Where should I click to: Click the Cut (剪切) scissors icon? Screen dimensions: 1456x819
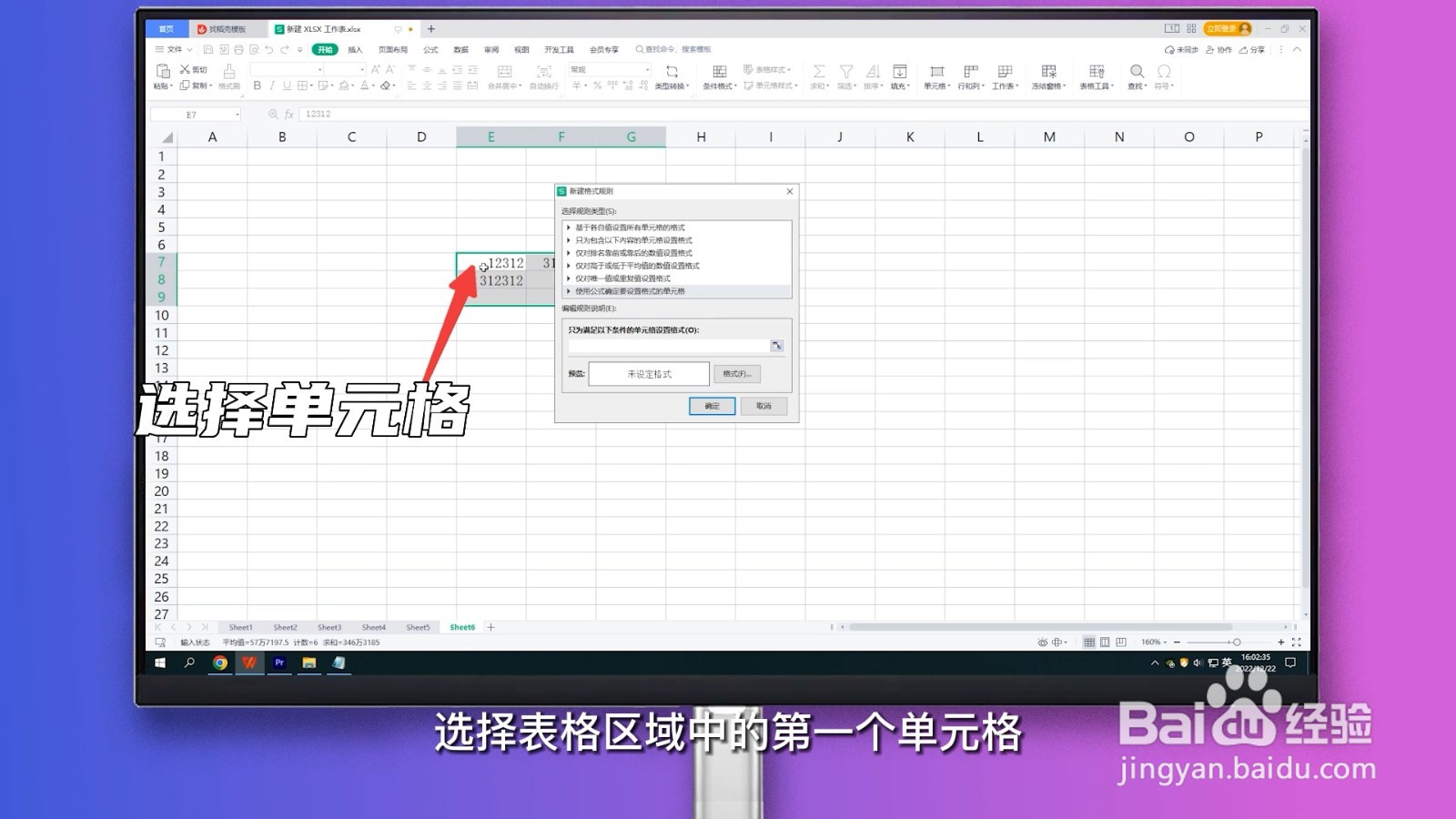tap(185, 70)
